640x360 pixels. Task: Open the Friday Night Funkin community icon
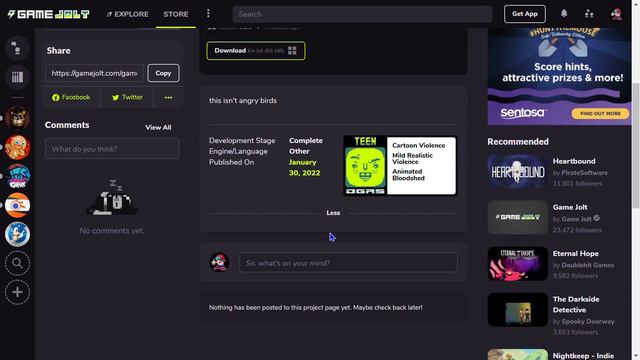pos(17,176)
